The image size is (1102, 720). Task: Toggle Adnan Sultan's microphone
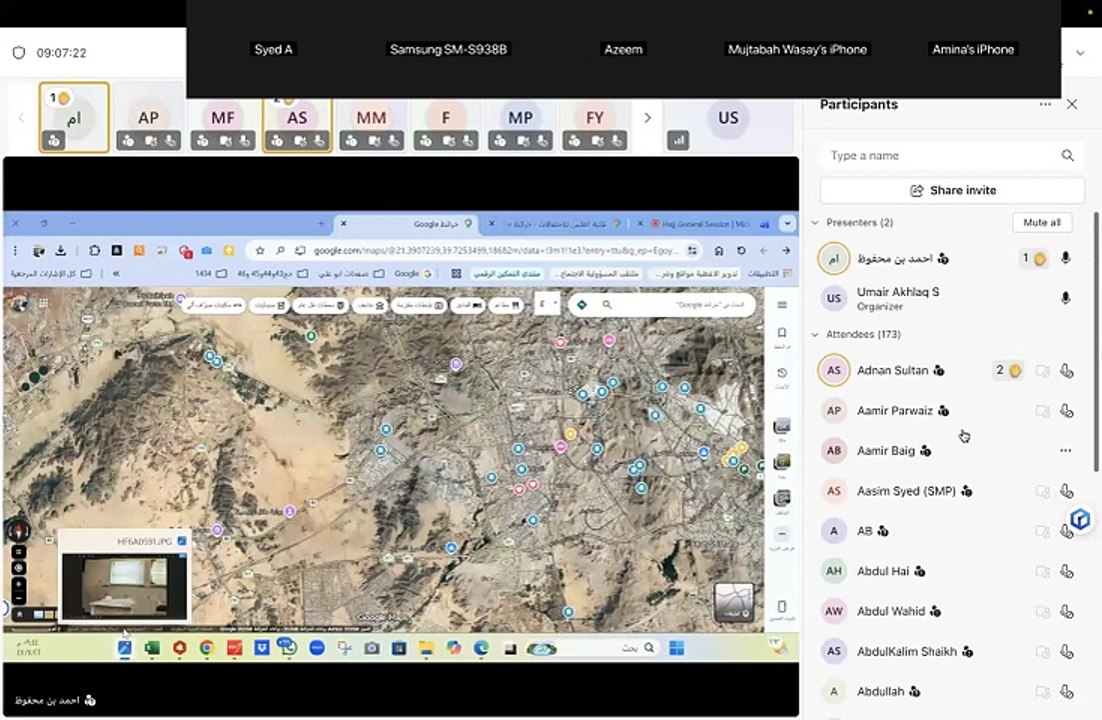tap(1067, 371)
